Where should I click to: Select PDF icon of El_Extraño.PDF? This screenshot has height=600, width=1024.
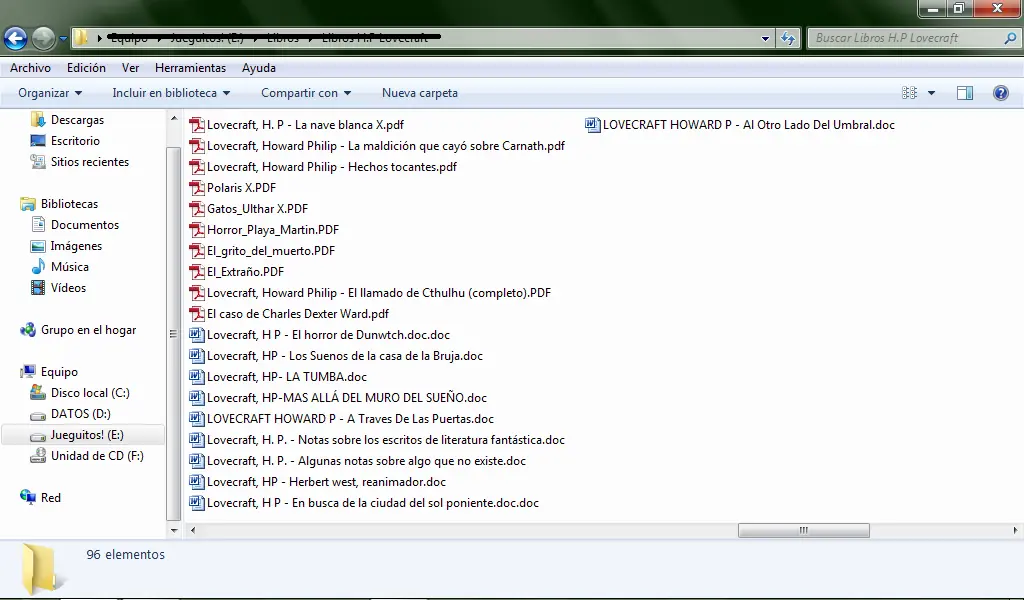pyautogui.click(x=197, y=272)
